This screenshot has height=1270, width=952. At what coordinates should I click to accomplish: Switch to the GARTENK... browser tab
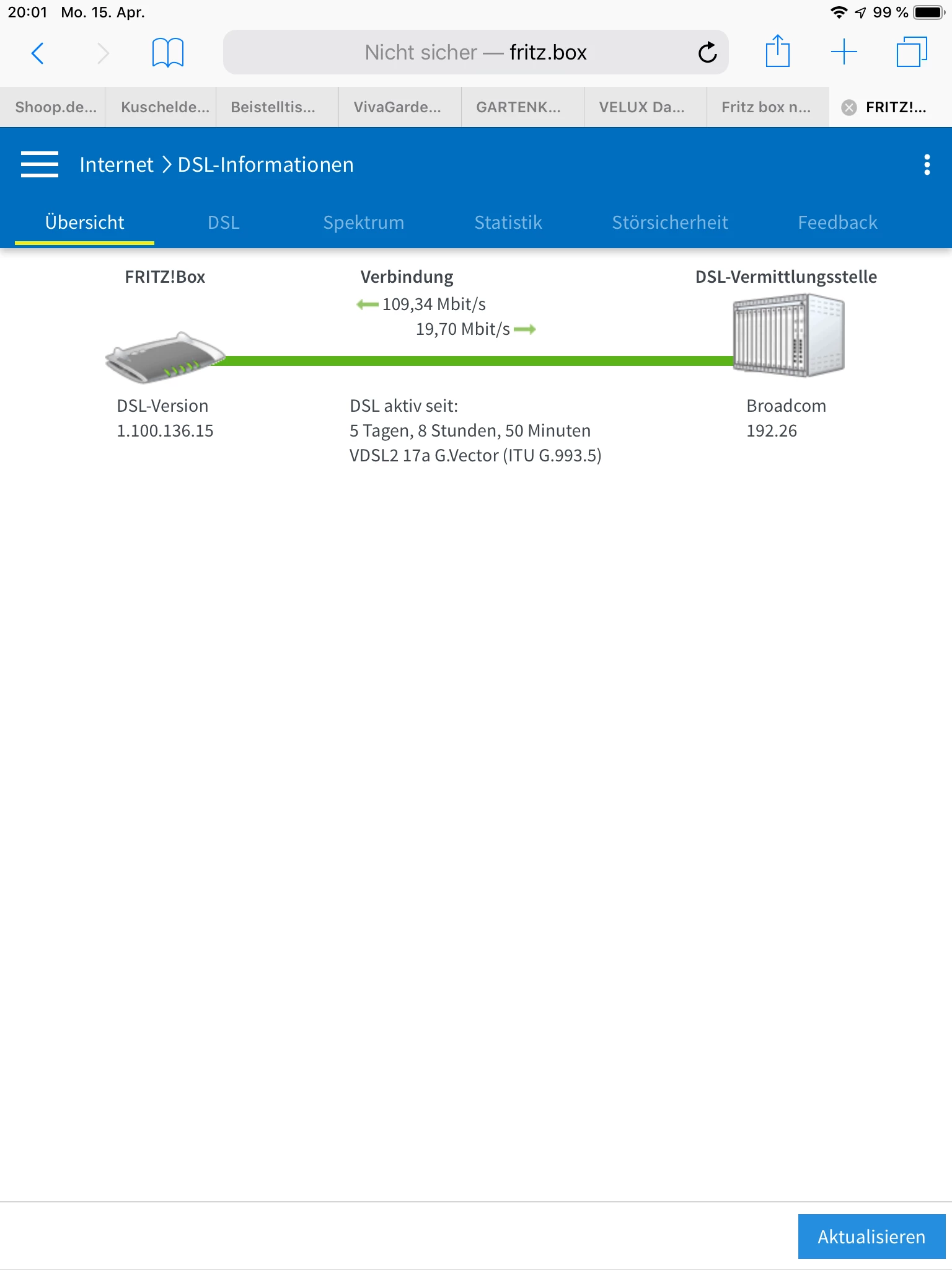[x=523, y=107]
